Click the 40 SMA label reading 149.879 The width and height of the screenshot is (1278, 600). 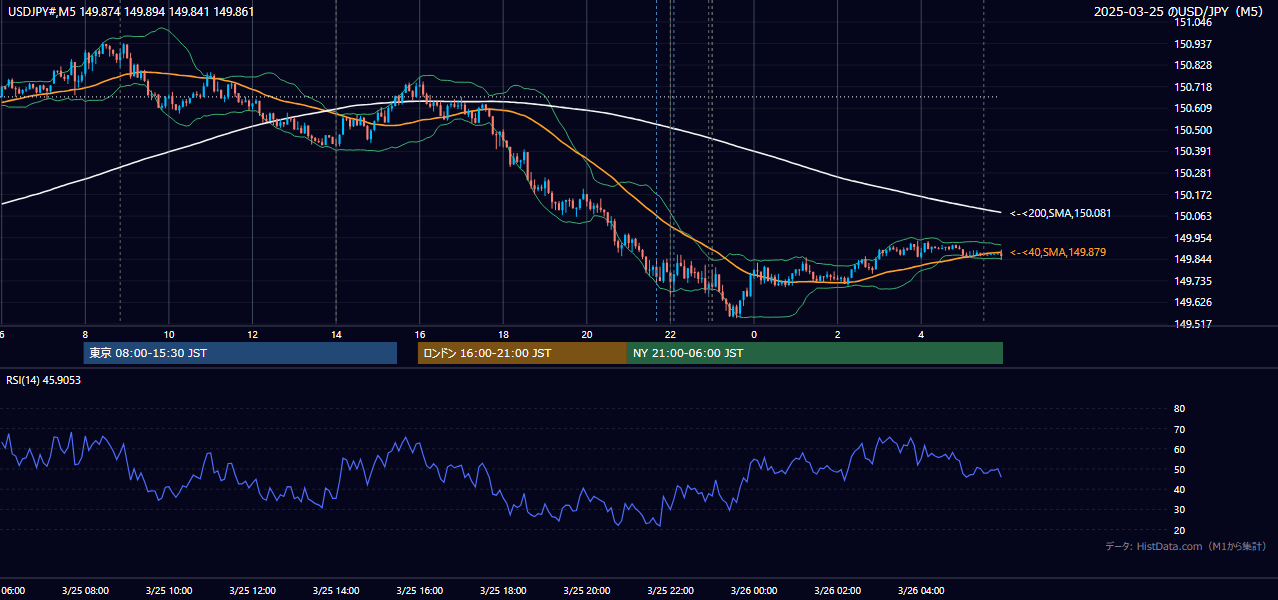click(x=1058, y=252)
